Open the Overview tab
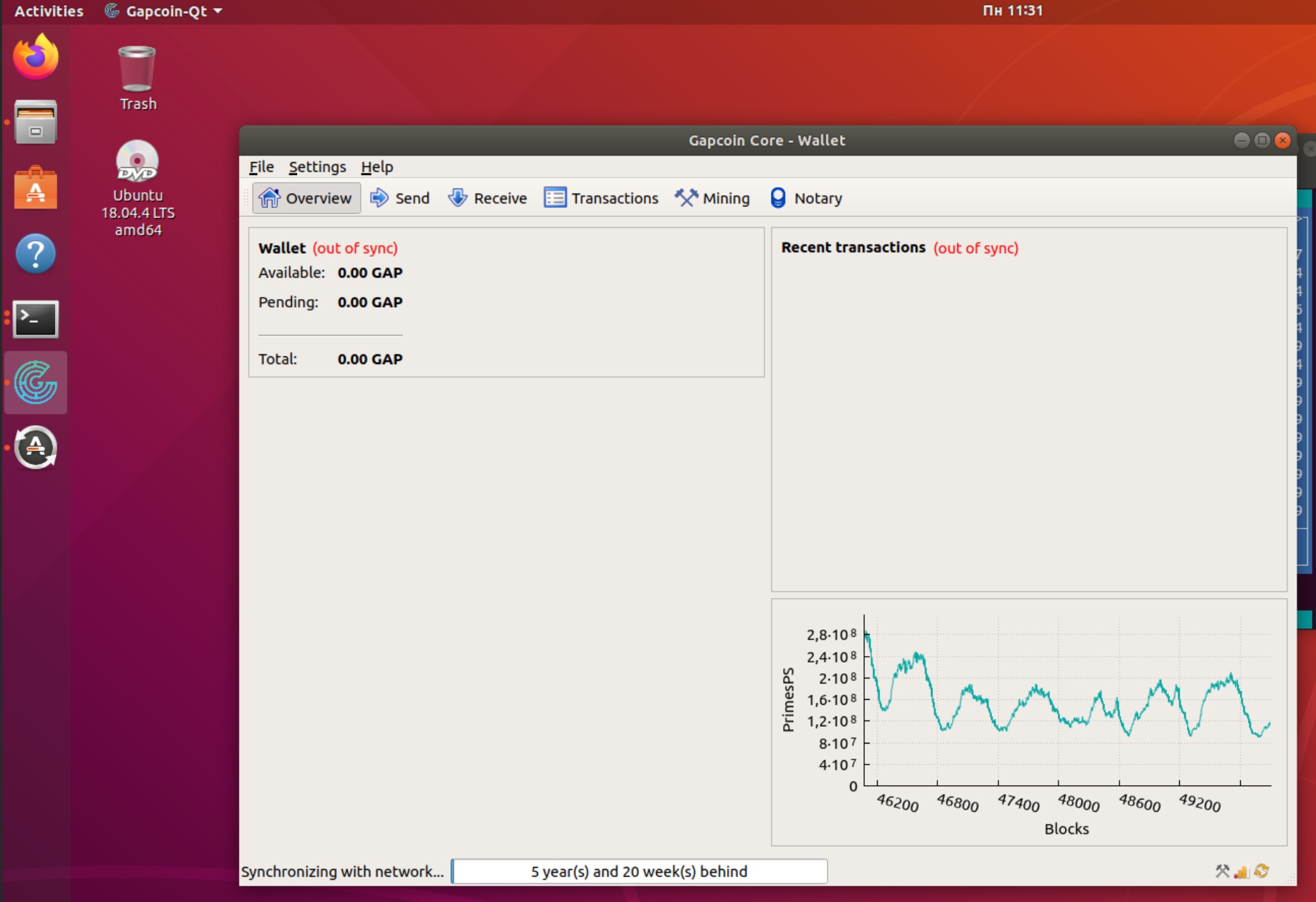The height and width of the screenshot is (902, 1316). coord(306,198)
